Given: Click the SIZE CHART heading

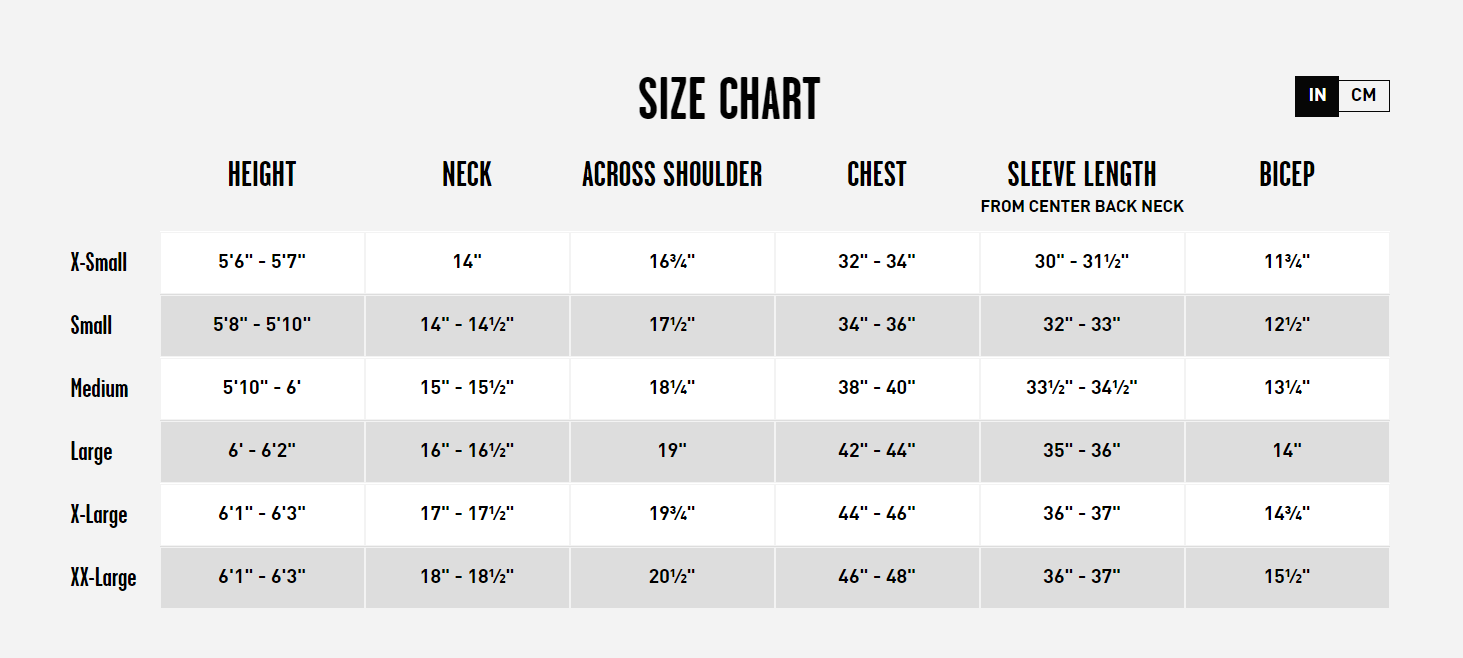Looking at the screenshot, I should tap(729, 99).
